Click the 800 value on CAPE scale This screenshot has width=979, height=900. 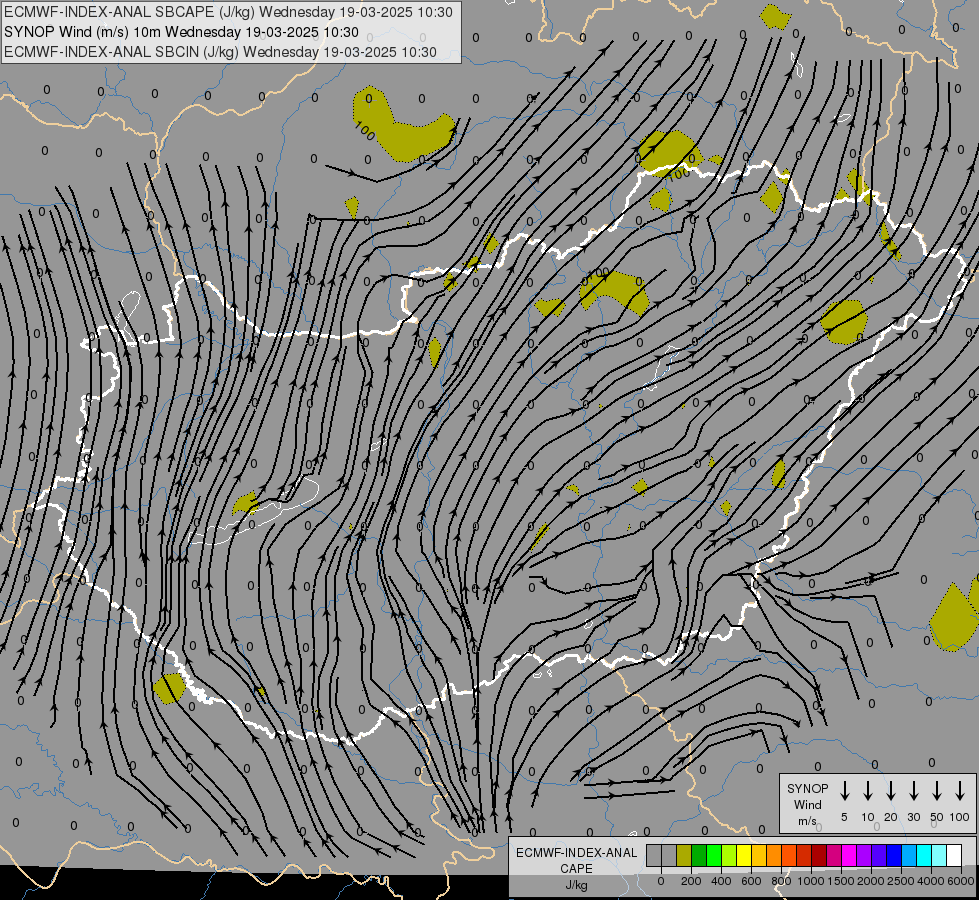pyautogui.click(x=781, y=881)
